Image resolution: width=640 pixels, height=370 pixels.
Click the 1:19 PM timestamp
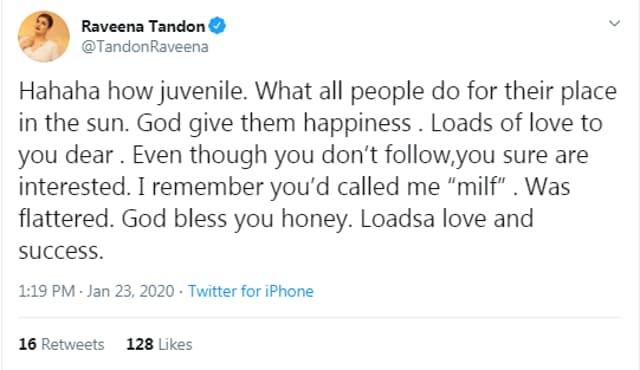coord(47,291)
